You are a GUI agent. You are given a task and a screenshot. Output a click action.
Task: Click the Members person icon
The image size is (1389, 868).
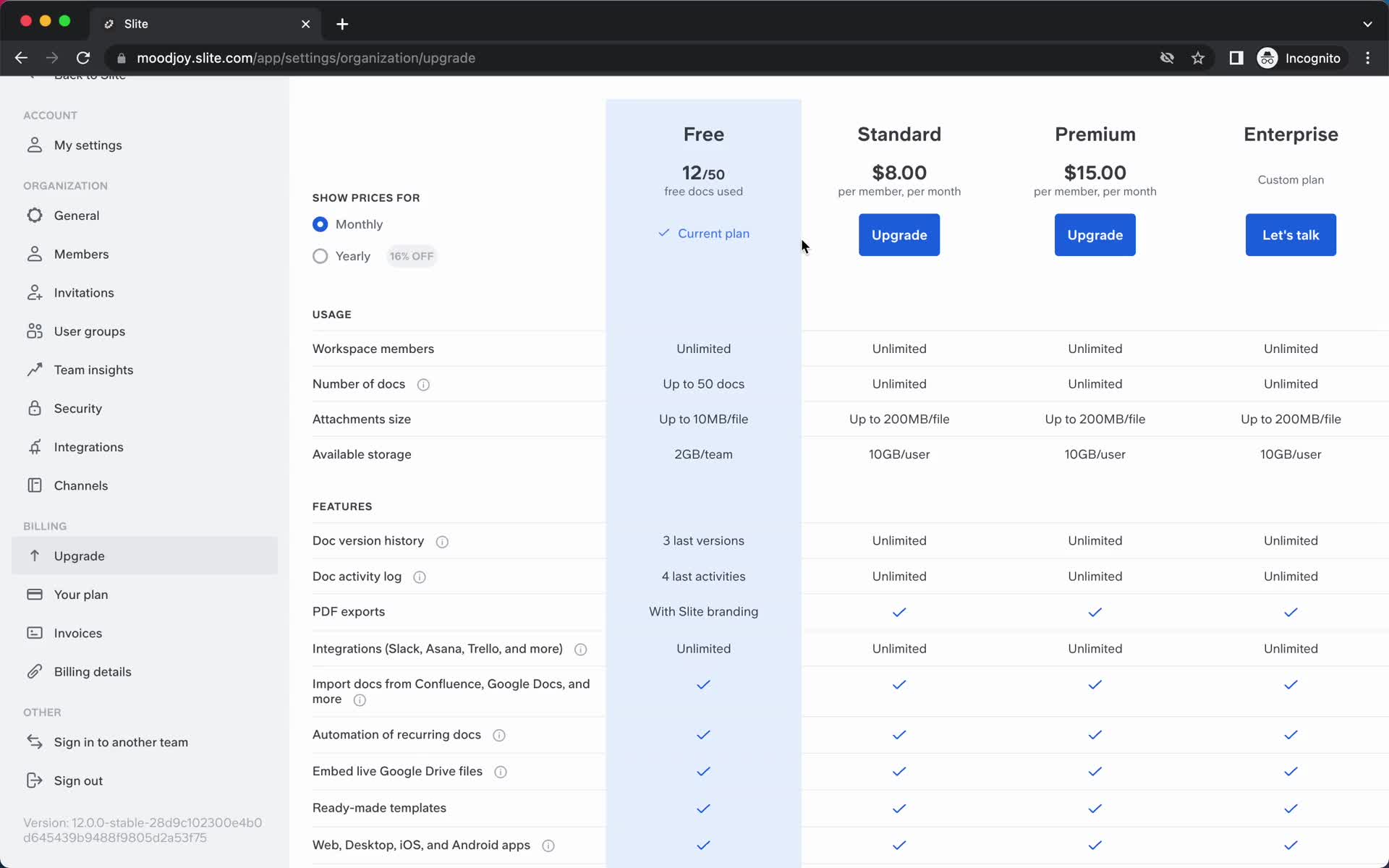[35, 254]
